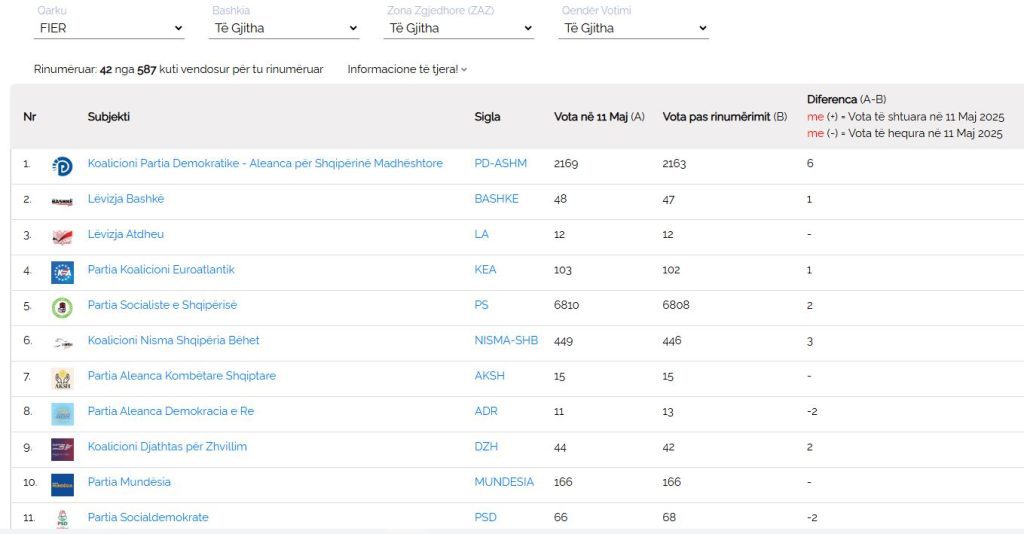Click the Djathtas për Zhvillim logo
Screen dimensions: 1024x534
(x=62, y=448)
